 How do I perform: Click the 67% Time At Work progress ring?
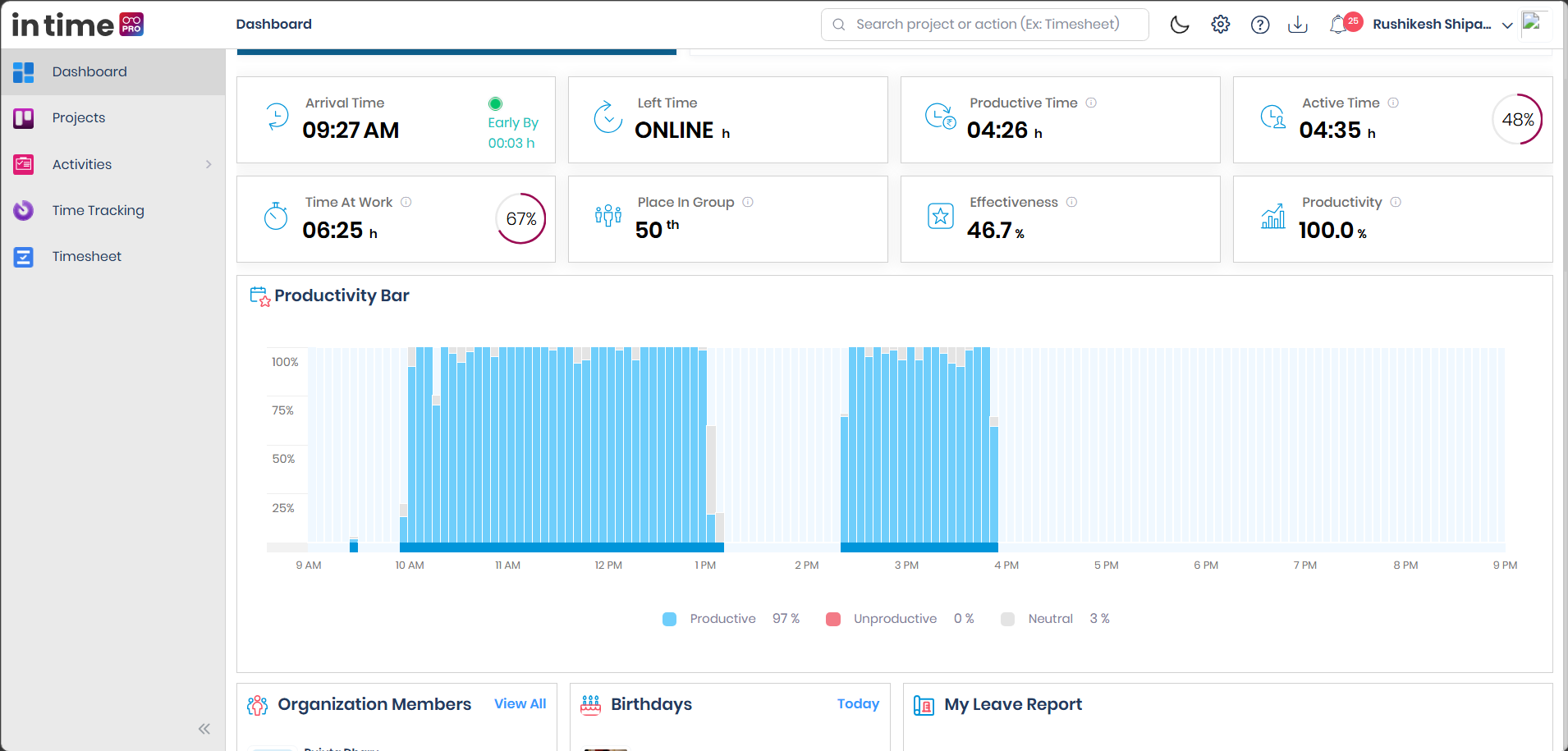pos(520,218)
